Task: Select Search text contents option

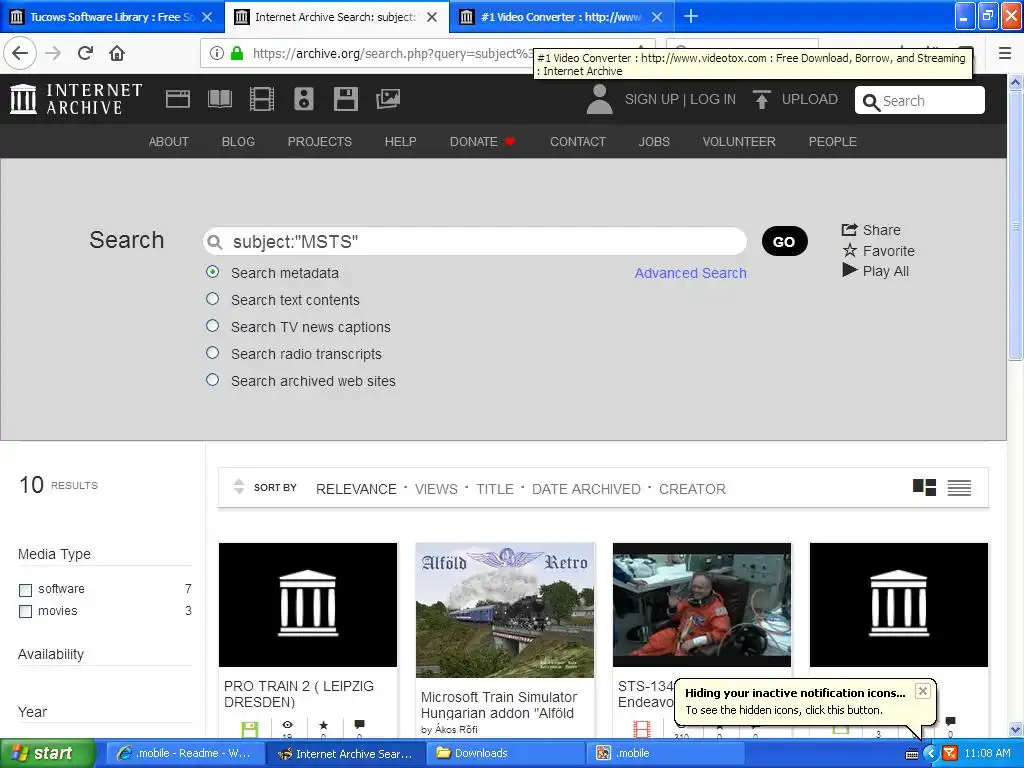Action: pyautogui.click(x=212, y=299)
